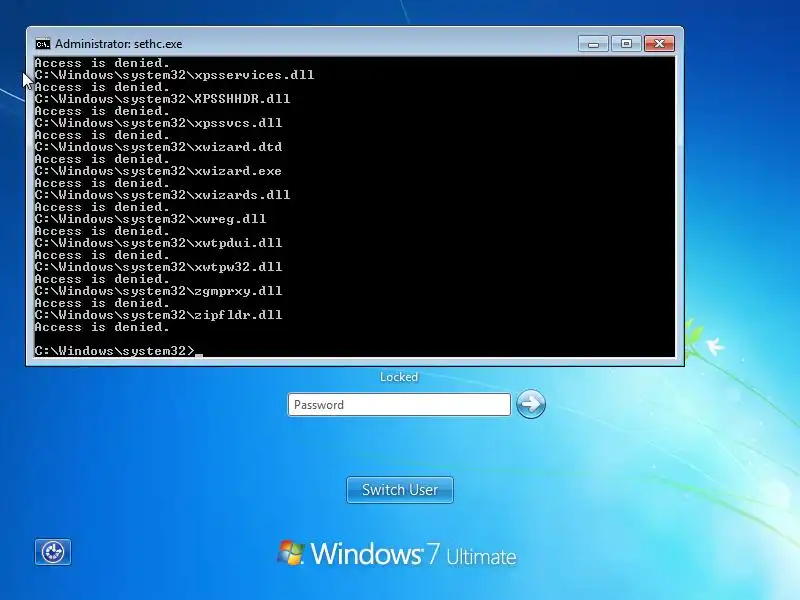
Task: Click the xpssvcs.dll path line
Action: [158, 123]
